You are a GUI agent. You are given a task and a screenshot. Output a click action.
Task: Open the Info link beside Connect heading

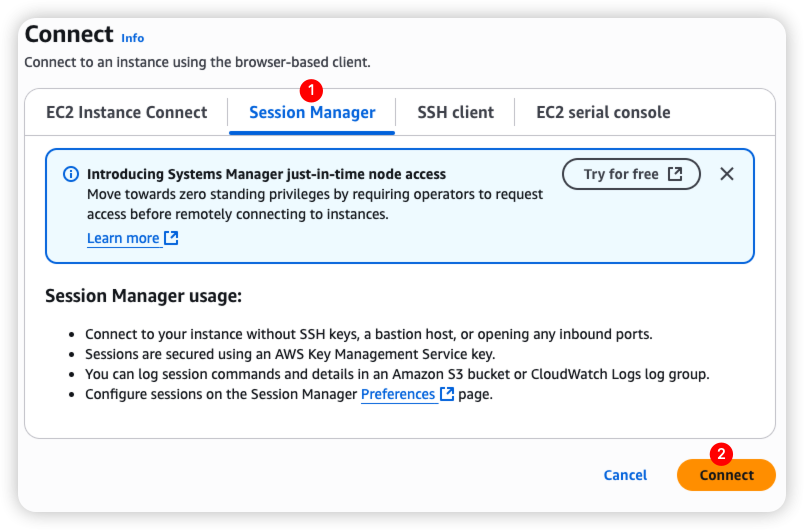tap(133, 38)
